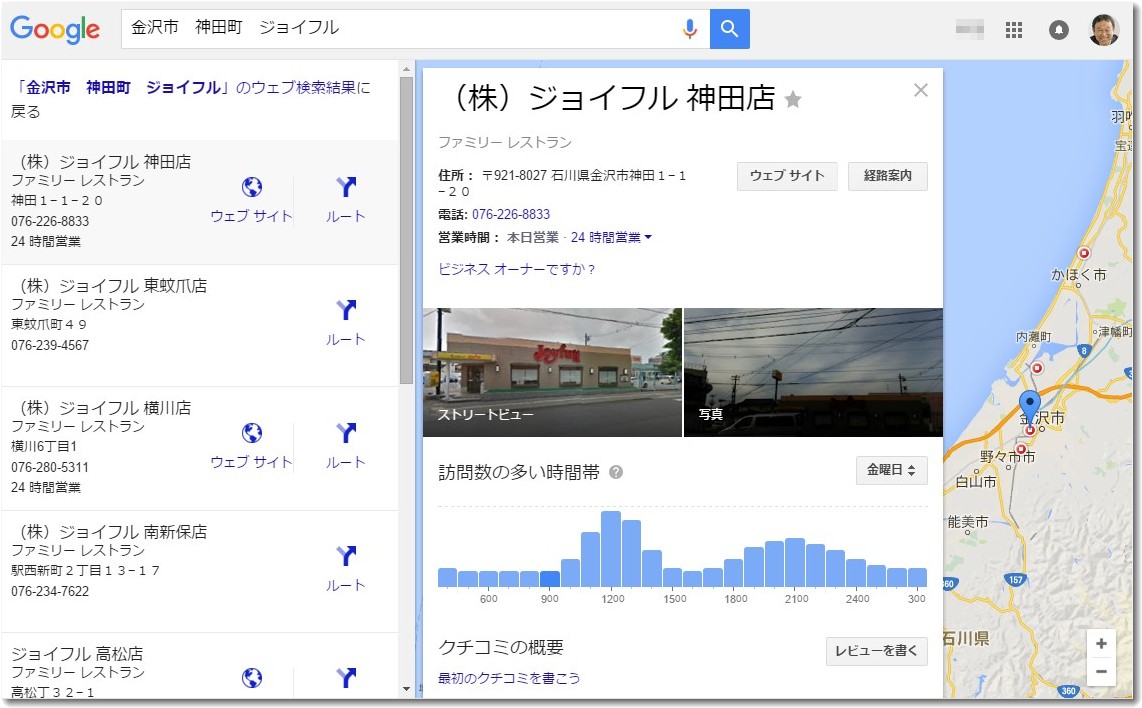Click address 駅西新町２丁目１３−１７

[85, 570]
